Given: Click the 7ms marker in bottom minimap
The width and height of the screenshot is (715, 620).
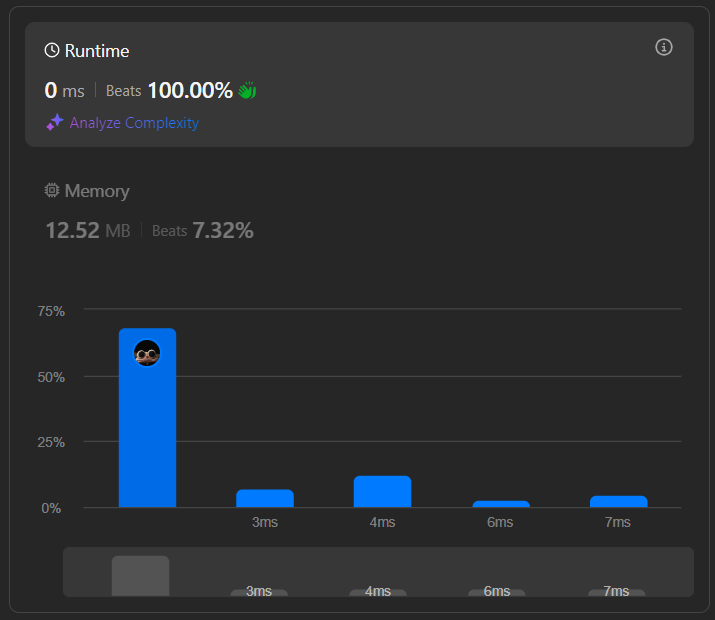Looking at the screenshot, I should tap(616, 591).
